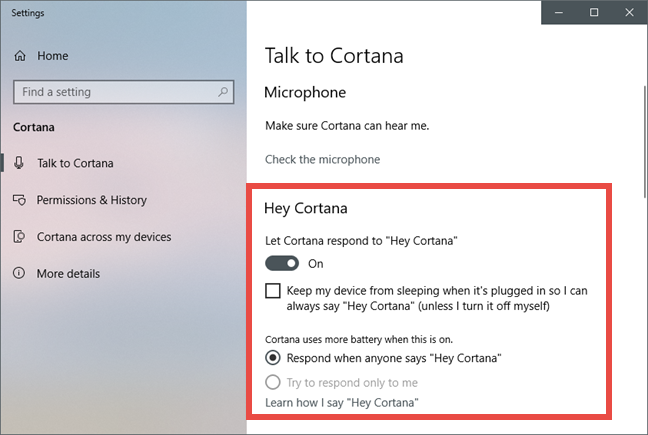Click the Permissions & History icon
The width and height of the screenshot is (648, 435).
coord(19,200)
